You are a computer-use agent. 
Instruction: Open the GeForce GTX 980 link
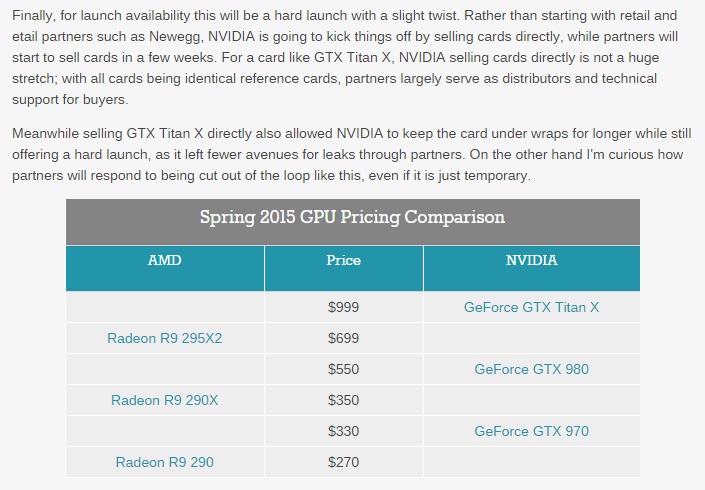coord(531,370)
